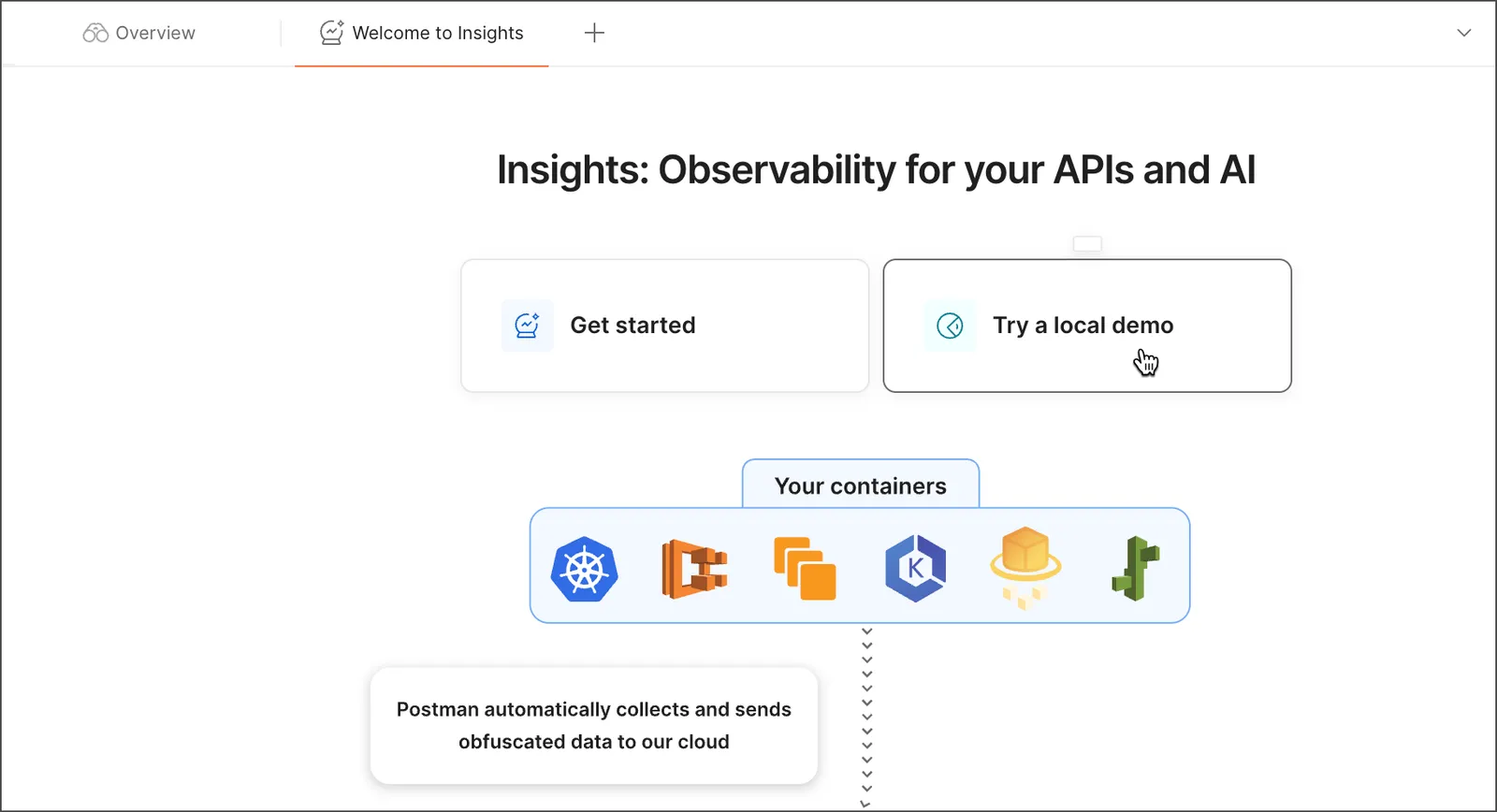
Task: Click the Welcome to Insights tab icon
Action: pos(331,33)
